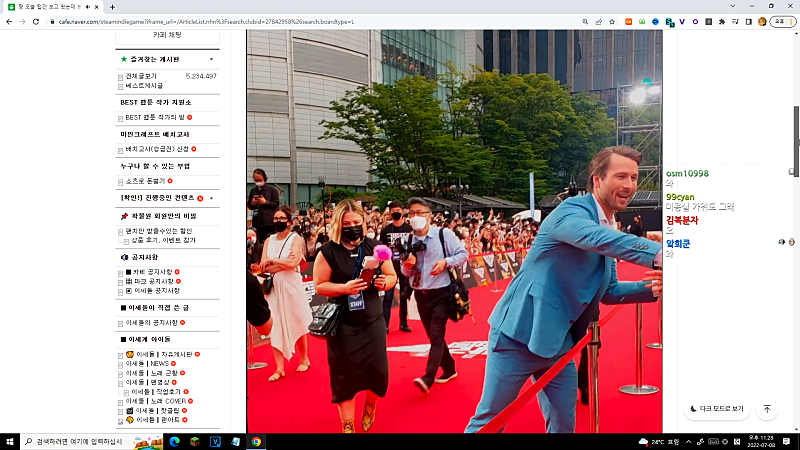Open a new browser tab

coord(112,7)
